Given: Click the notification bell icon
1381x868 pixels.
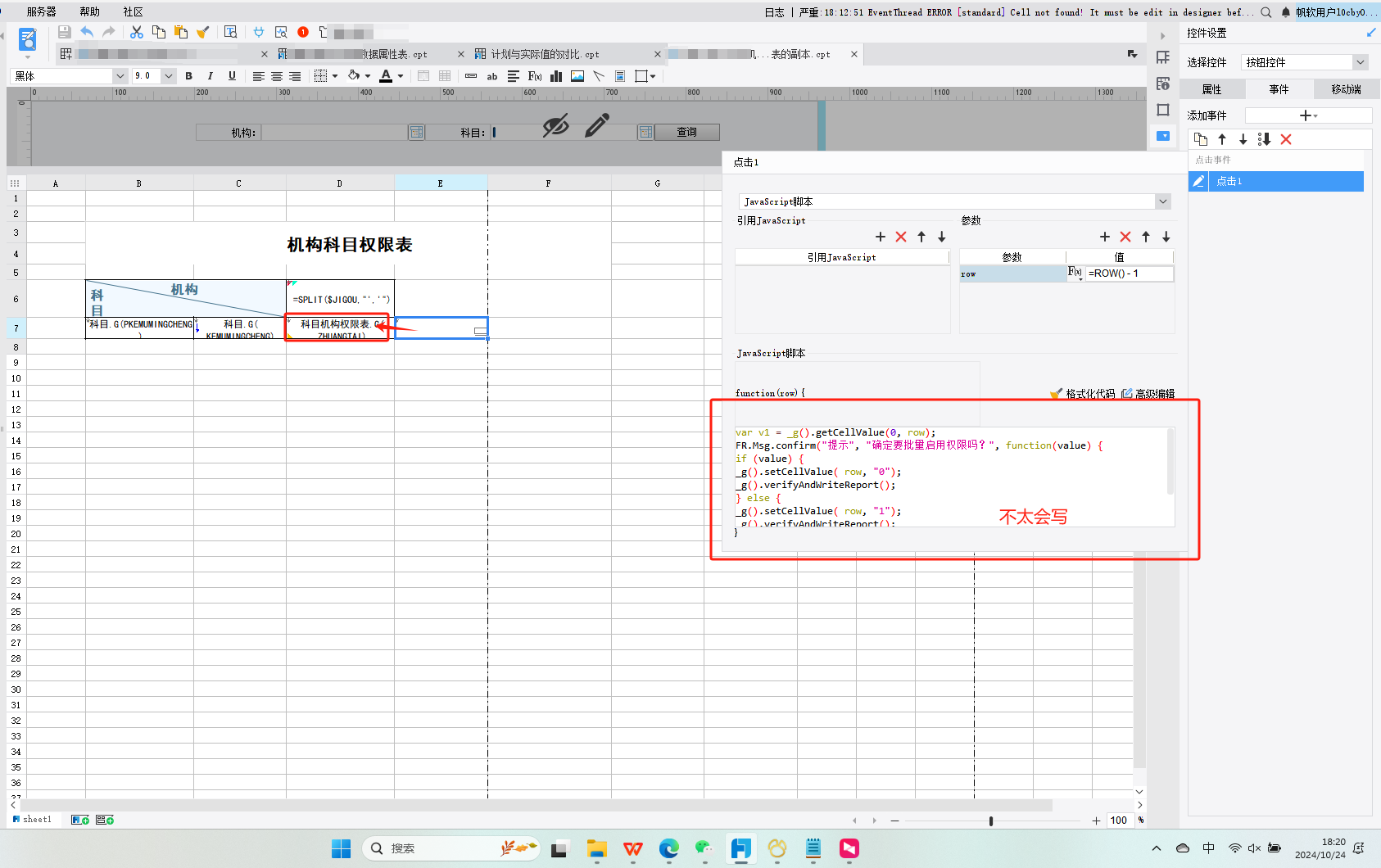Looking at the screenshot, I should (x=1286, y=12).
